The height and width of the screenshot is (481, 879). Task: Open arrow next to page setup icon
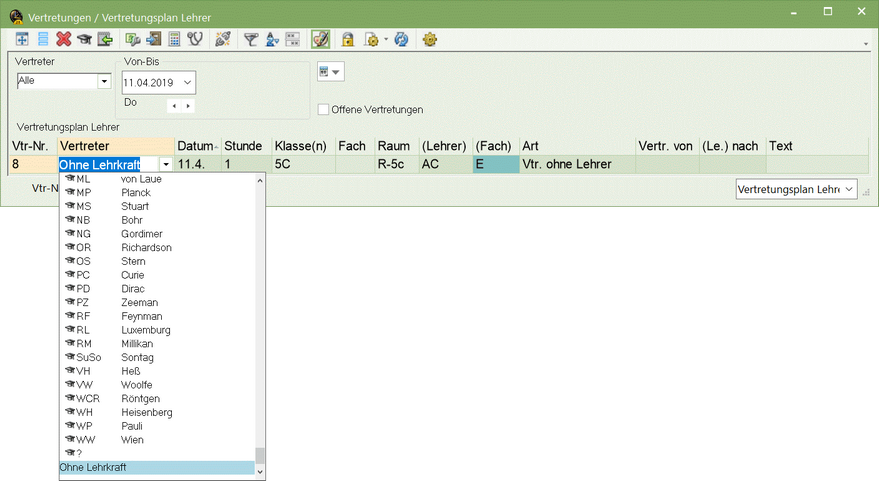386,39
